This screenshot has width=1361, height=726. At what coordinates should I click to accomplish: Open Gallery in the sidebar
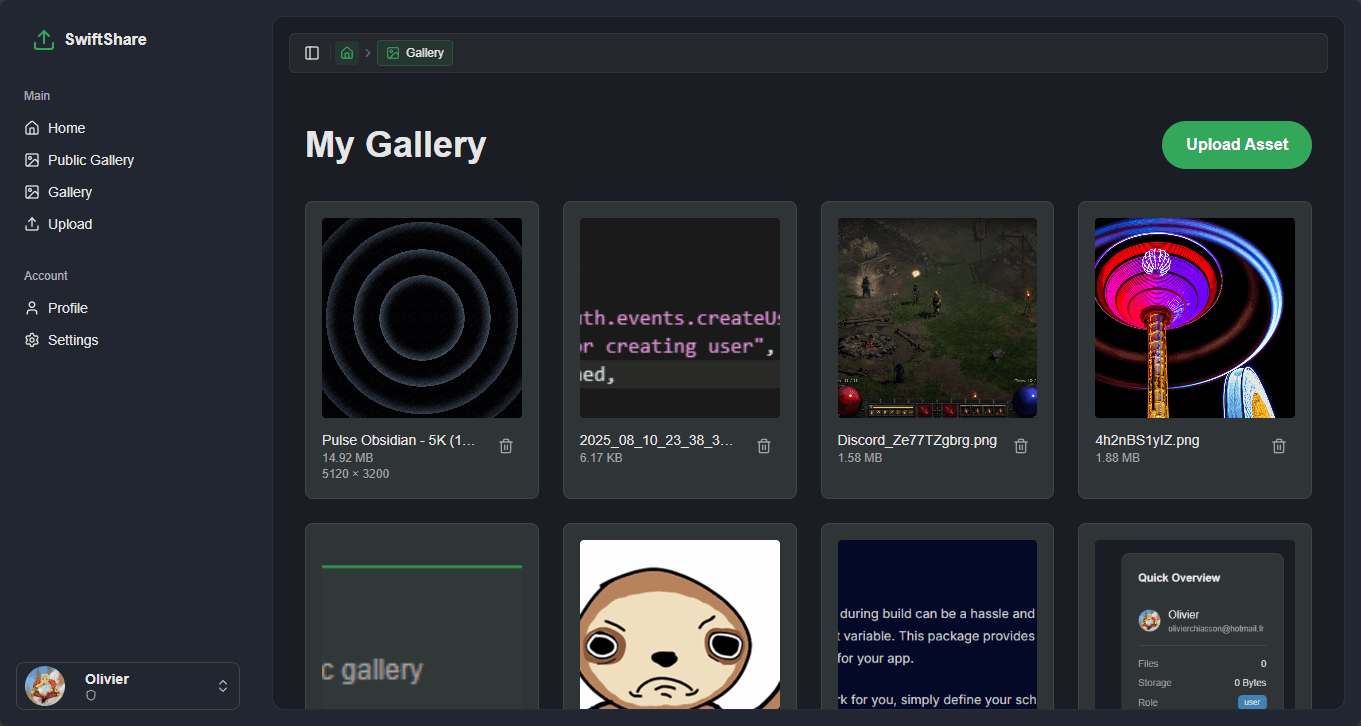[x=128, y=192]
